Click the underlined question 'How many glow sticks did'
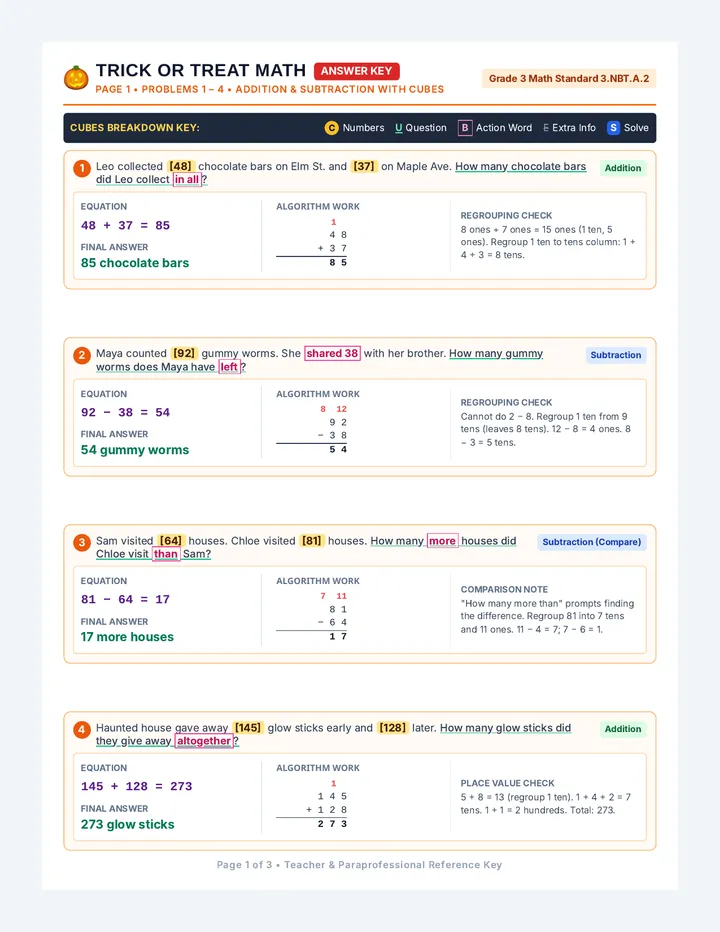This screenshot has width=720, height=932. point(505,728)
